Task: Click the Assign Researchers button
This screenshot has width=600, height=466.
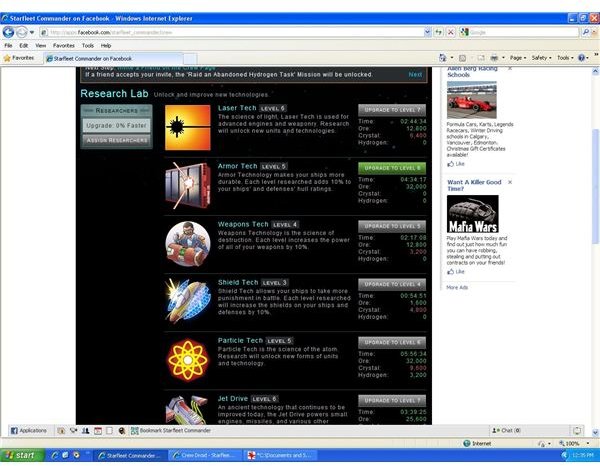Action: (x=117, y=141)
